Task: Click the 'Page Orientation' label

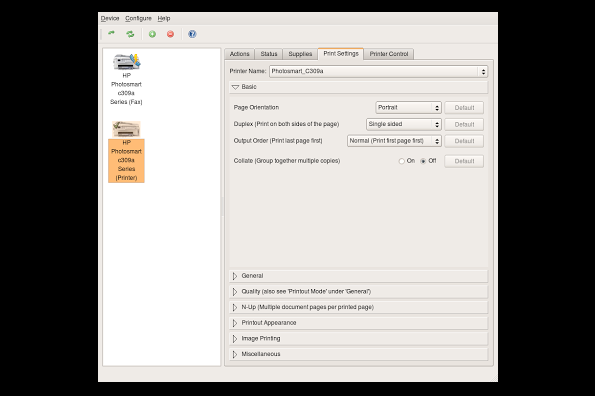Action: (x=256, y=107)
